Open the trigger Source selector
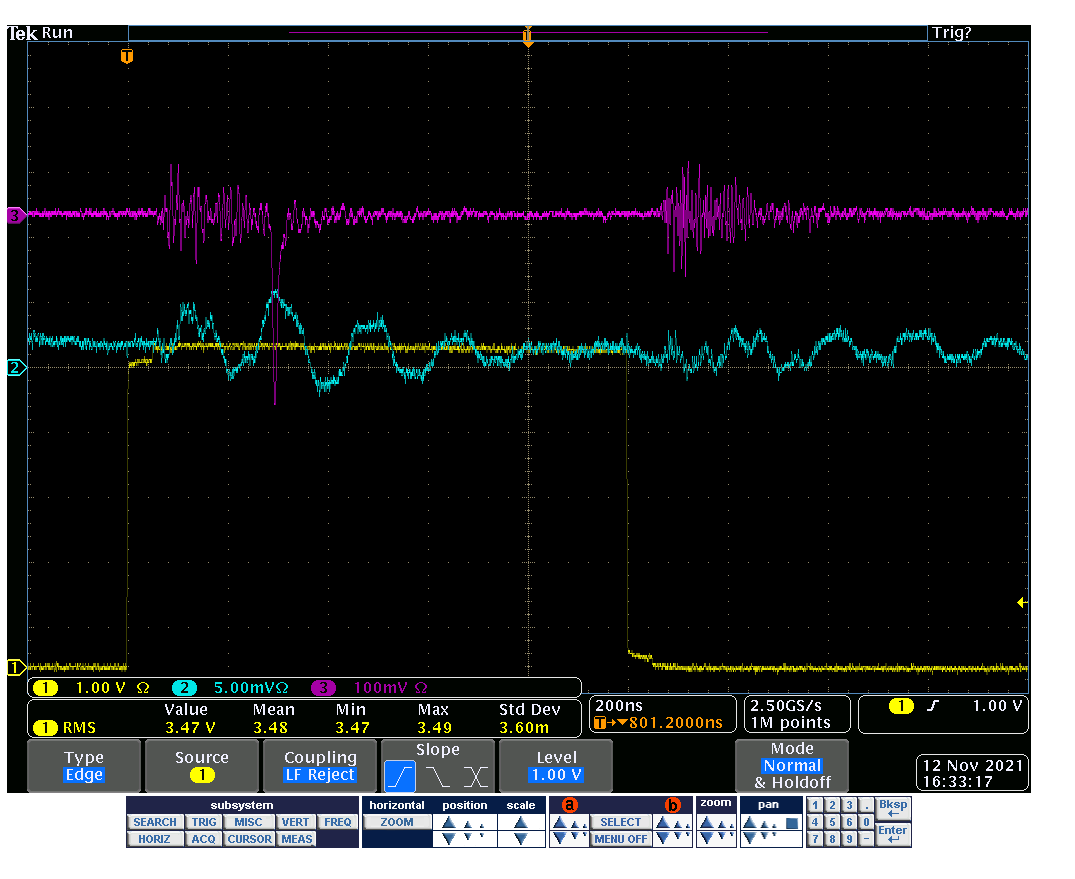1075x879 pixels. click(x=202, y=766)
